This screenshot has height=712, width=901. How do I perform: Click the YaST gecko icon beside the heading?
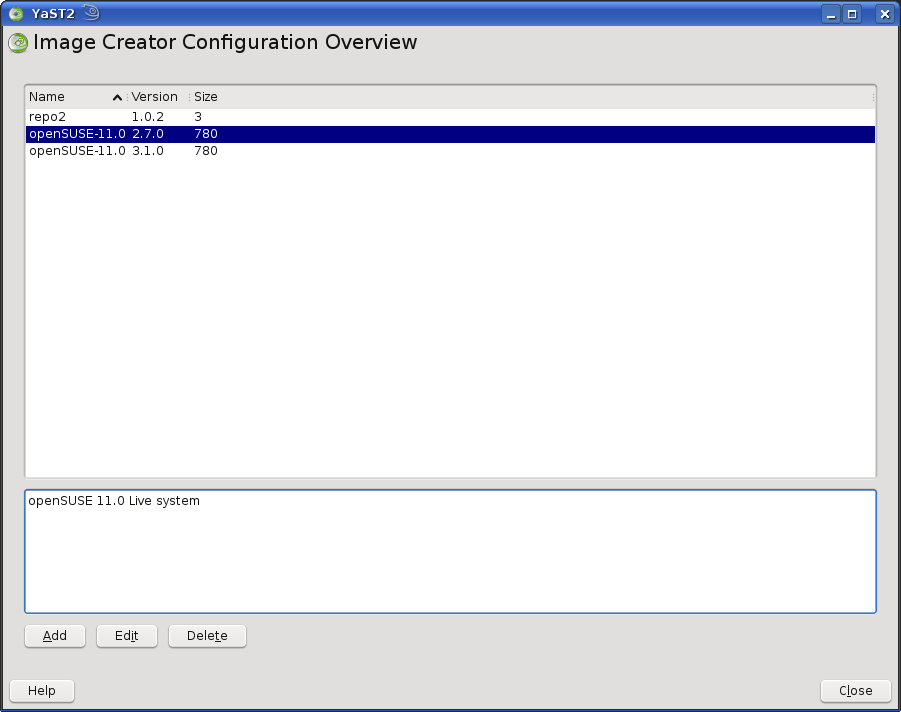(x=16, y=43)
